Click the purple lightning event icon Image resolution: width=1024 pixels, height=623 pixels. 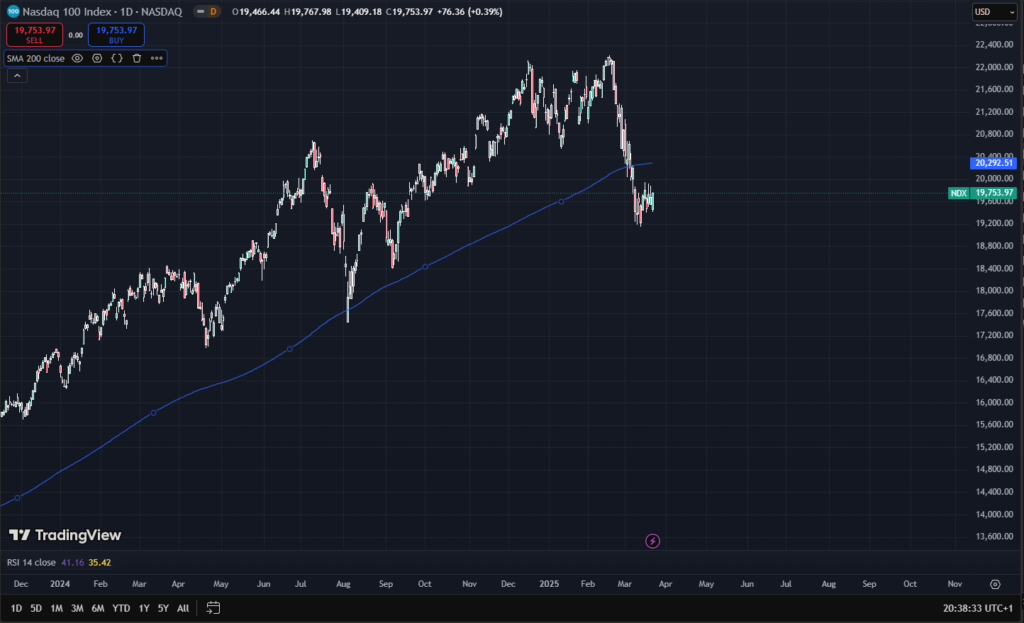click(x=652, y=541)
